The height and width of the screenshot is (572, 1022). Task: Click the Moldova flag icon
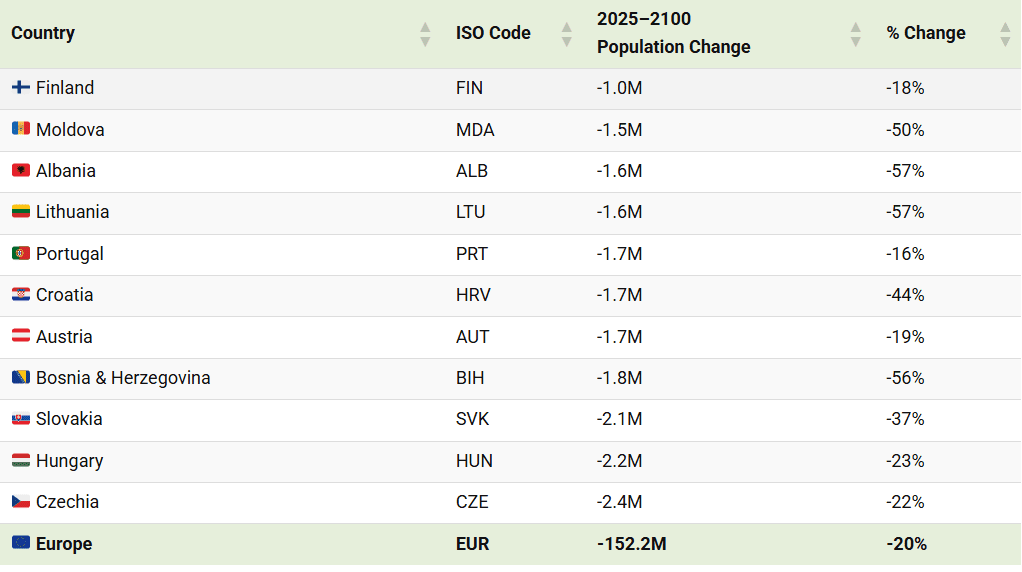click(20, 129)
